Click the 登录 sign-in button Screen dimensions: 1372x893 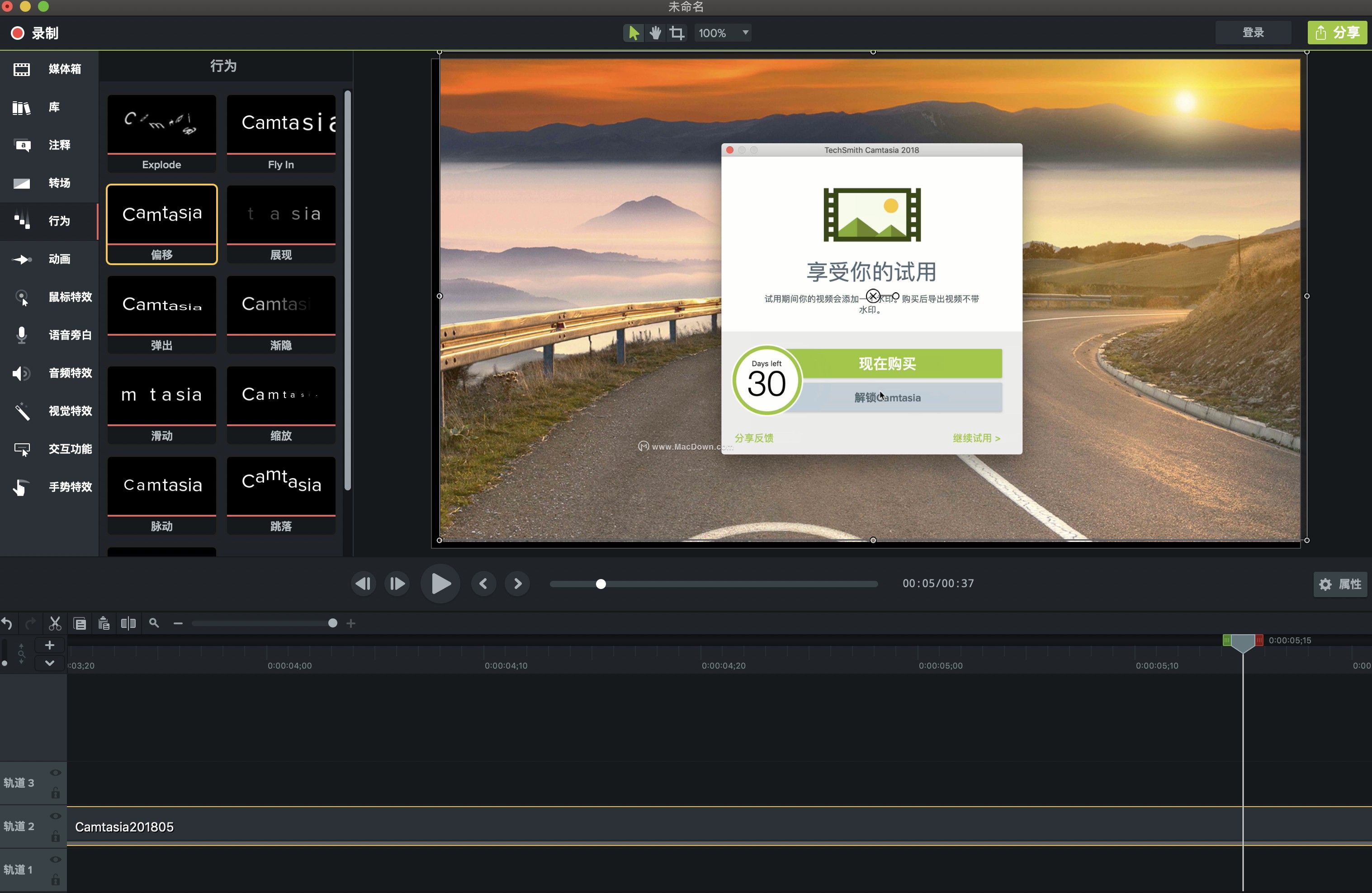[x=1253, y=33]
